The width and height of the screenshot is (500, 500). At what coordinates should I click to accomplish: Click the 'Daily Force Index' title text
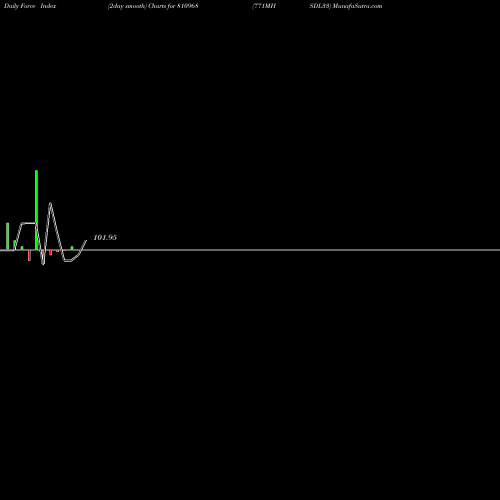(30, 6)
